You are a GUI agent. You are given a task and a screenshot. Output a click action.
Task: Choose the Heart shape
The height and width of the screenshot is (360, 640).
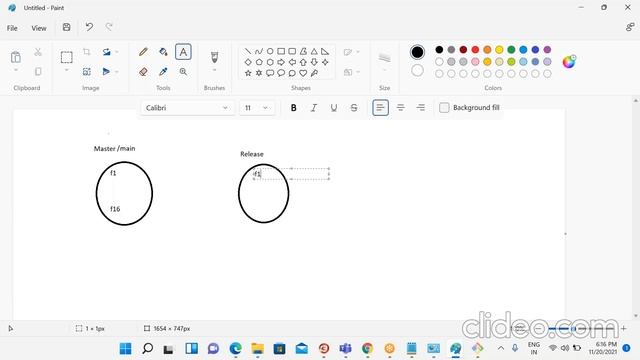tap(303, 73)
